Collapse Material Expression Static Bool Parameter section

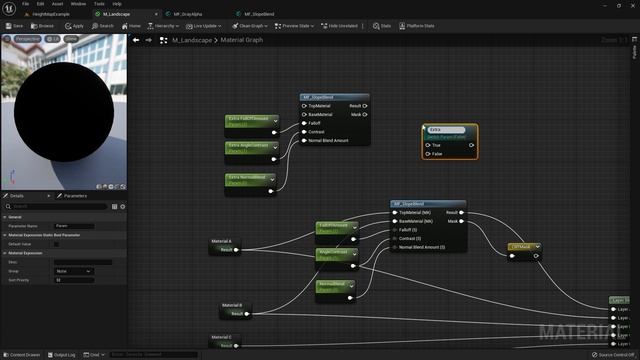[x=4, y=235]
